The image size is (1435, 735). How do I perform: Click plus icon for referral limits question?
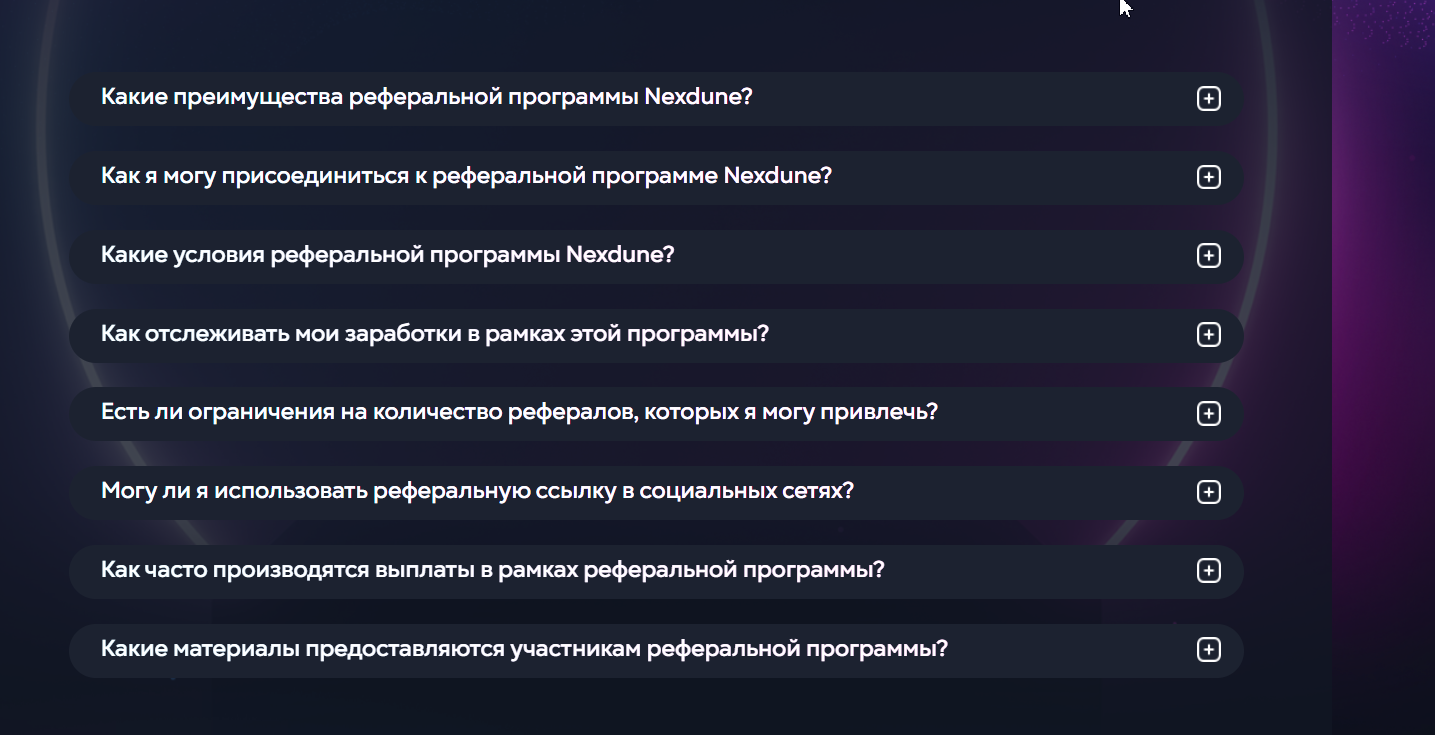click(x=1209, y=413)
